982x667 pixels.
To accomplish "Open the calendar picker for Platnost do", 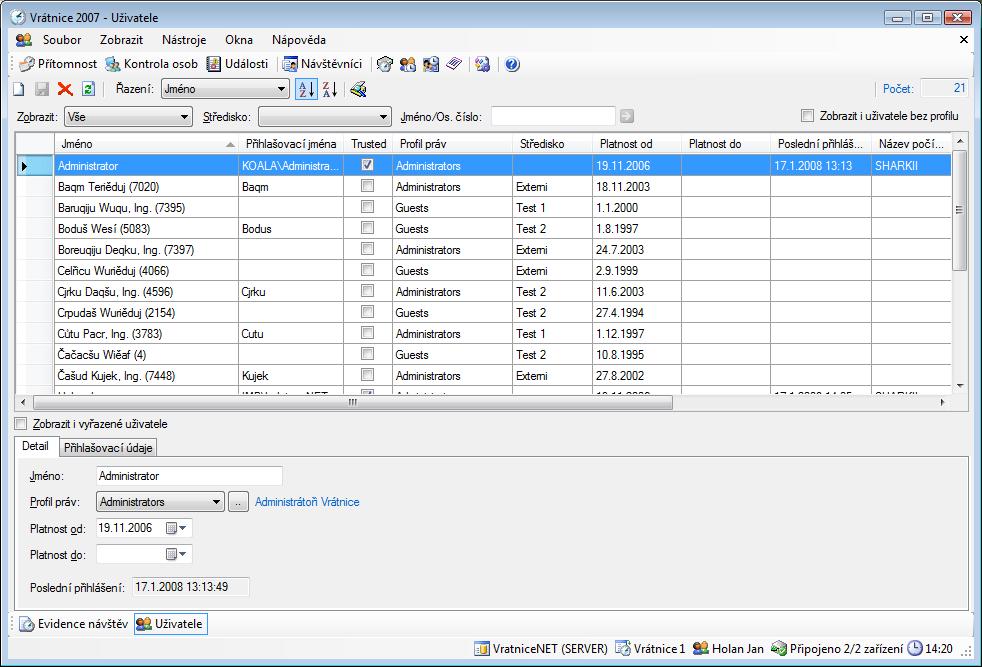I will coord(176,554).
